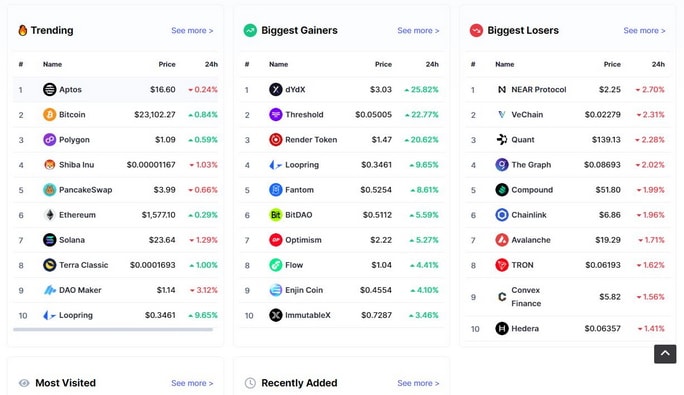The height and width of the screenshot is (395, 684).
Task: Click the Shiba Inu coin icon
Action: (49, 165)
